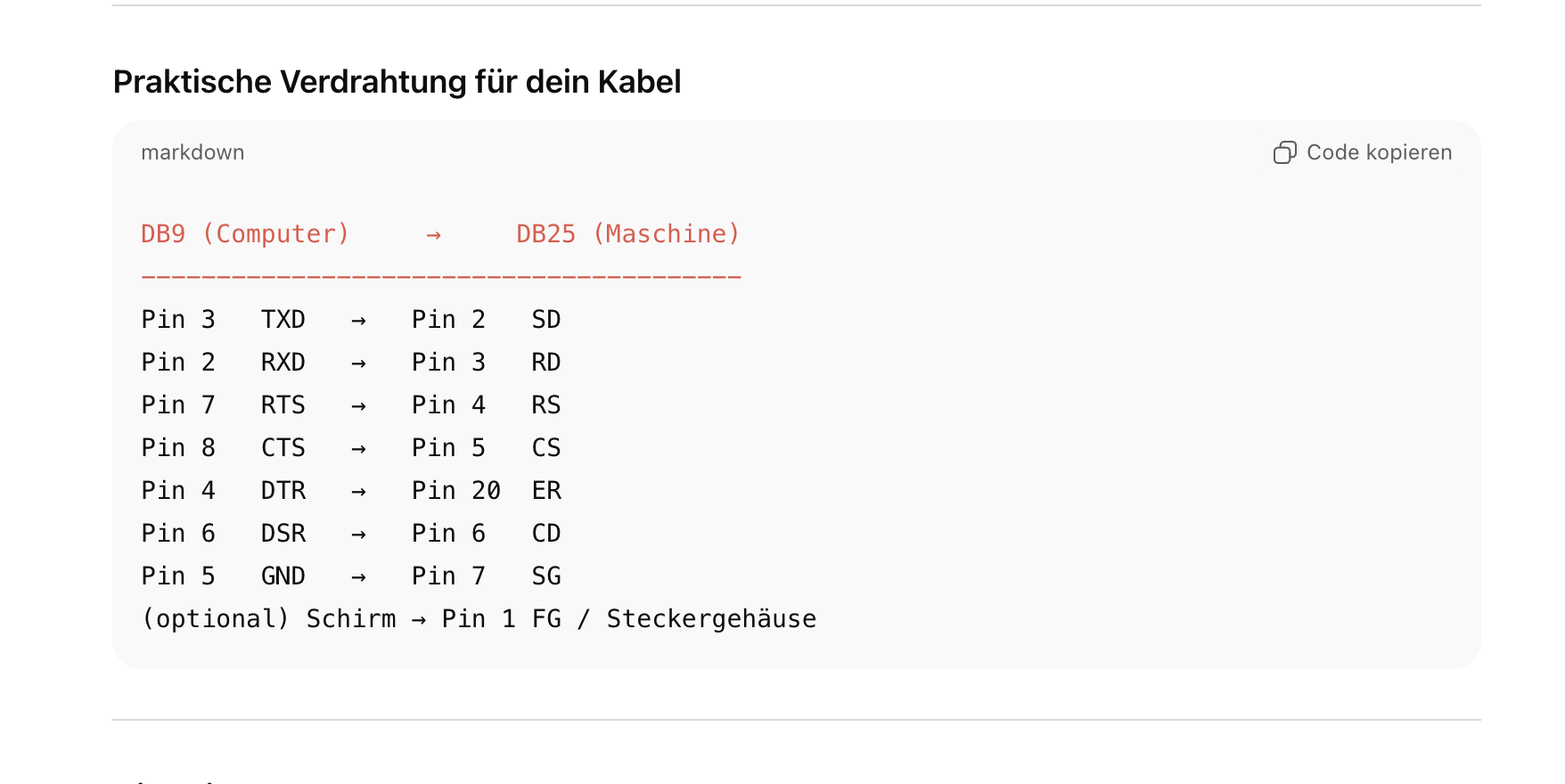Click the red dashed separator line
The width and height of the screenshot is (1565, 784).
click(441, 277)
